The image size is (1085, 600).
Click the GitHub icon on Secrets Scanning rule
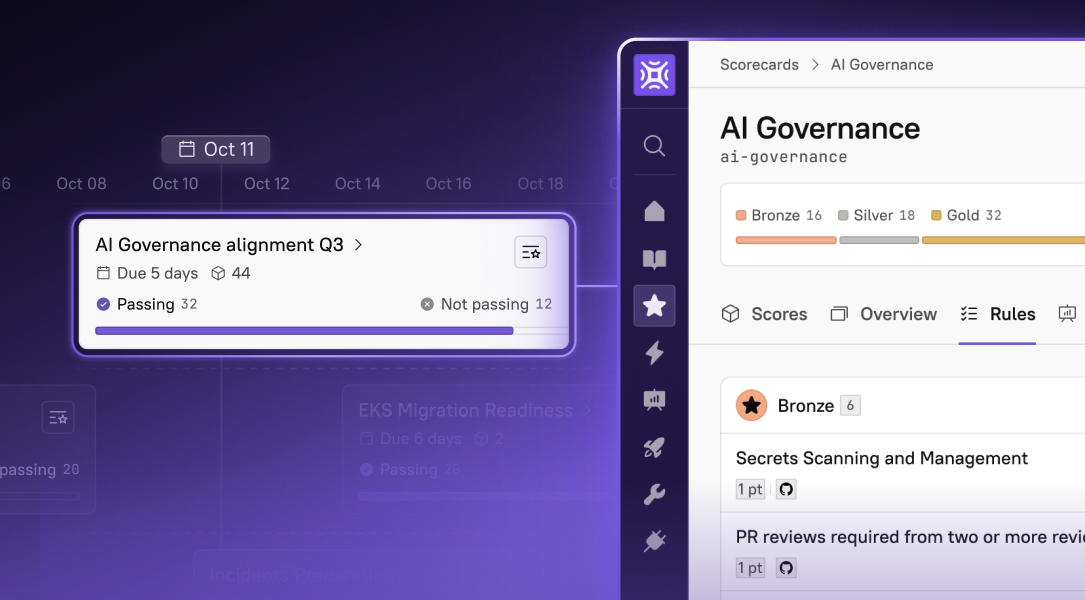(786, 489)
